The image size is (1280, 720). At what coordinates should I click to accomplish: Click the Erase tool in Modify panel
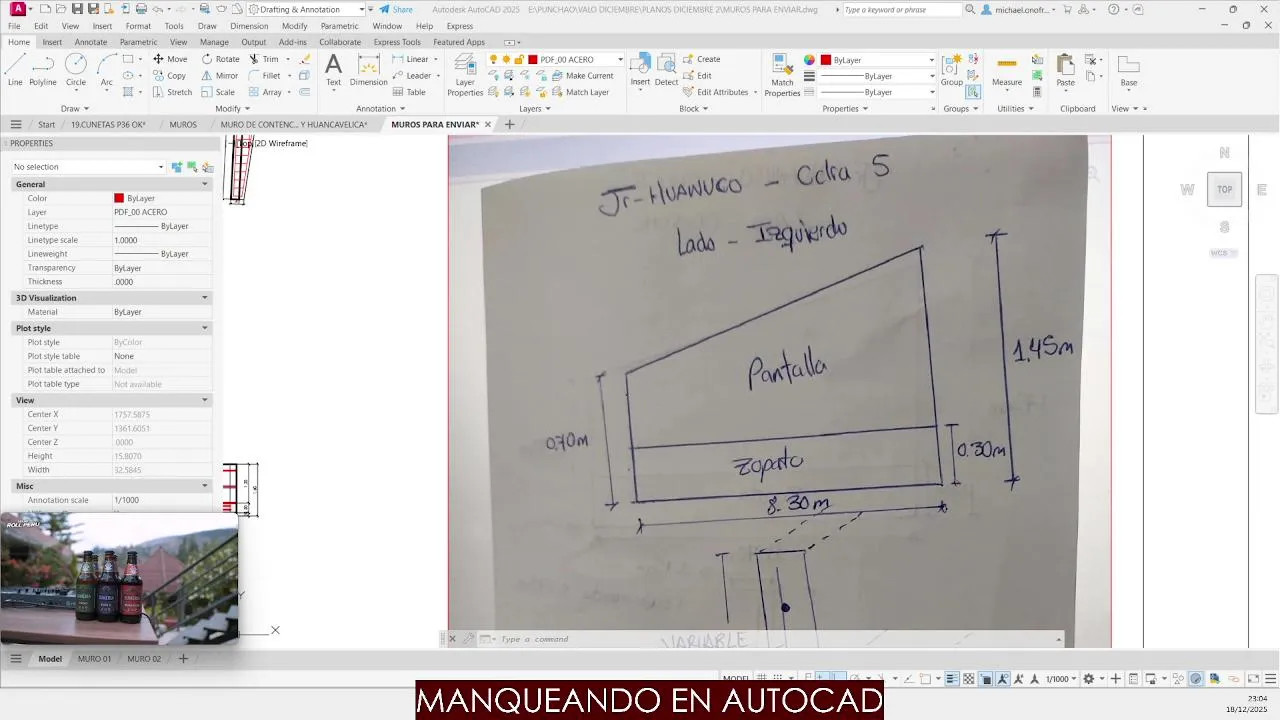(x=305, y=59)
